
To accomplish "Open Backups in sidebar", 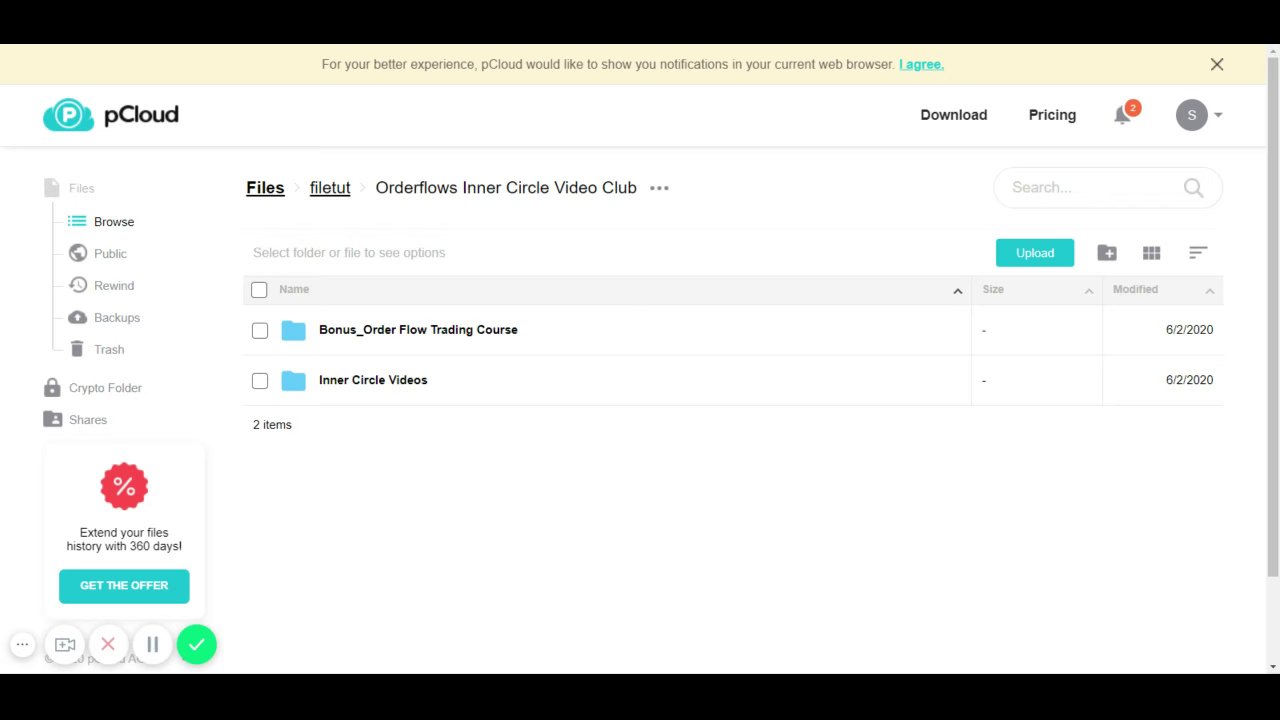I will 104,318.
